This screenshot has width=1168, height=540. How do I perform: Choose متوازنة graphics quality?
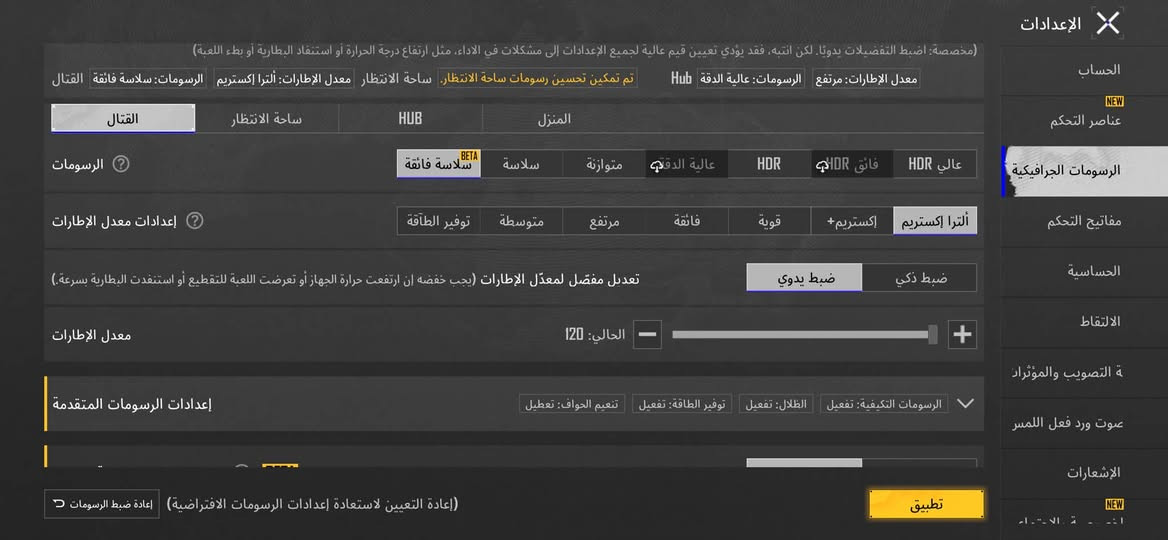[604, 165]
